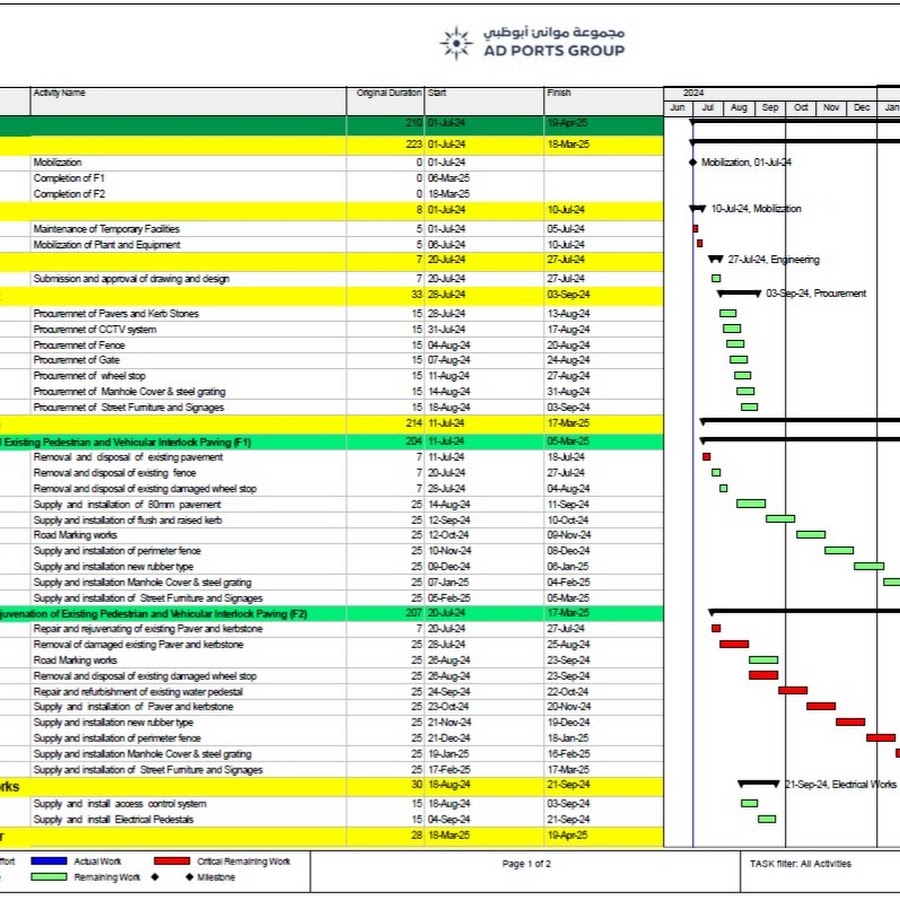Image resolution: width=900 pixels, height=900 pixels.
Task: Click the blue Actual Work legend swatch
Action: (49, 861)
